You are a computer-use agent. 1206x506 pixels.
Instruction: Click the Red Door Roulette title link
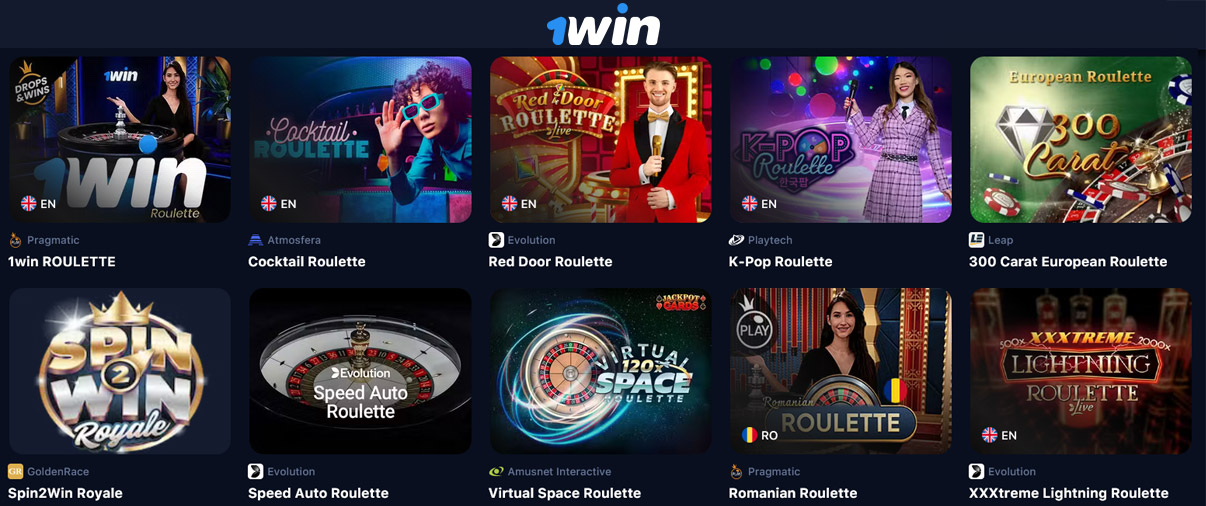coord(550,262)
